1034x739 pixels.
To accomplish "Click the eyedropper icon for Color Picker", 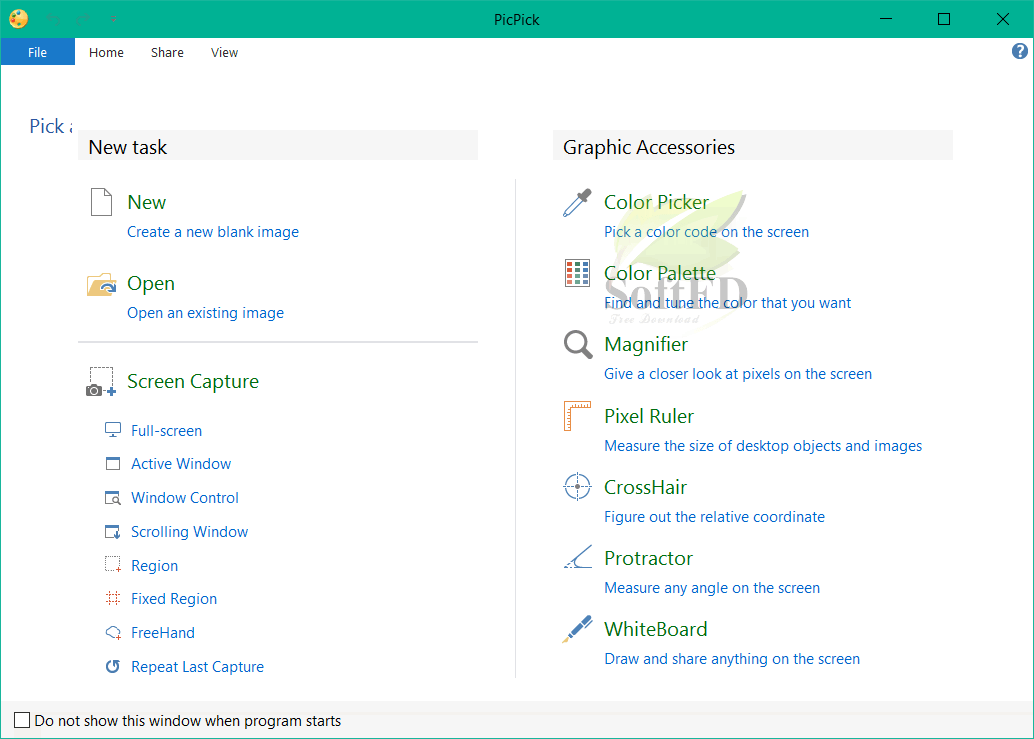I will pyautogui.click(x=577, y=202).
